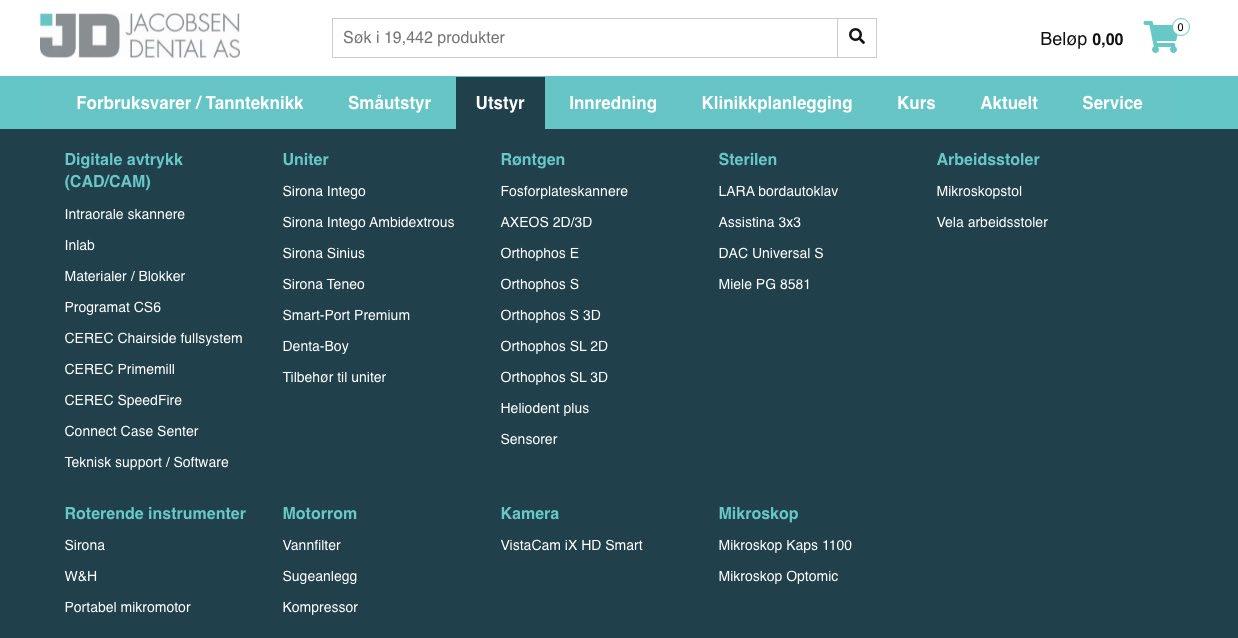
Task: Open the shopping cart icon
Action: (1164, 37)
